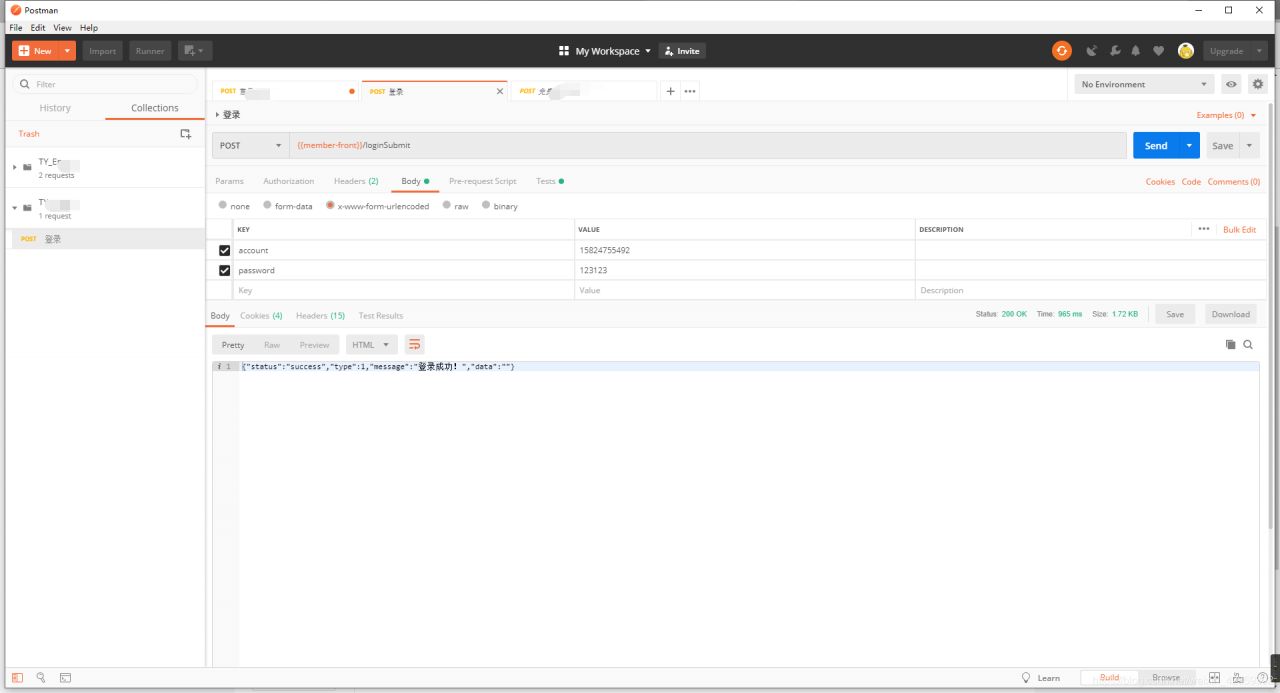The height and width of the screenshot is (693, 1280).
Task: Open new tab with plus icon
Action: (x=670, y=91)
